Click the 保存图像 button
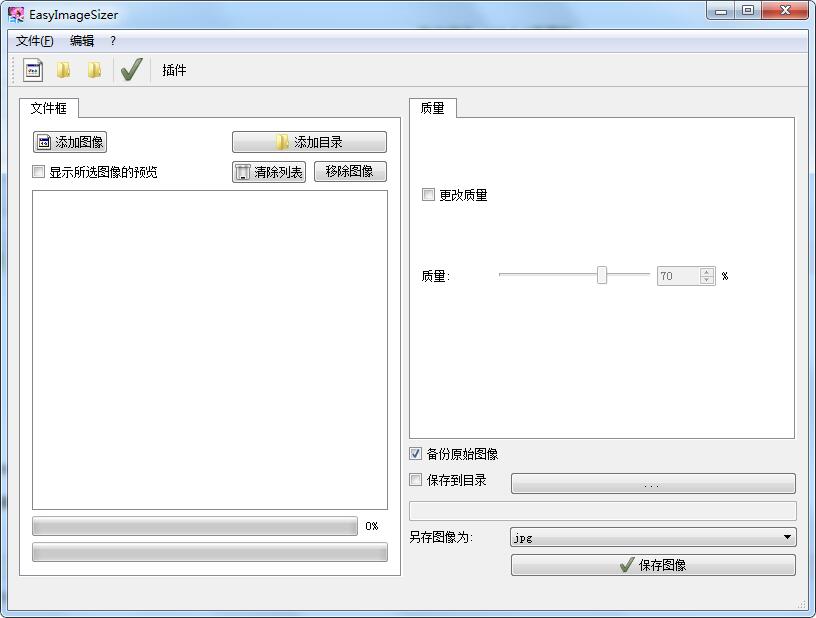The width and height of the screenshot is (816, 618). 653,565
